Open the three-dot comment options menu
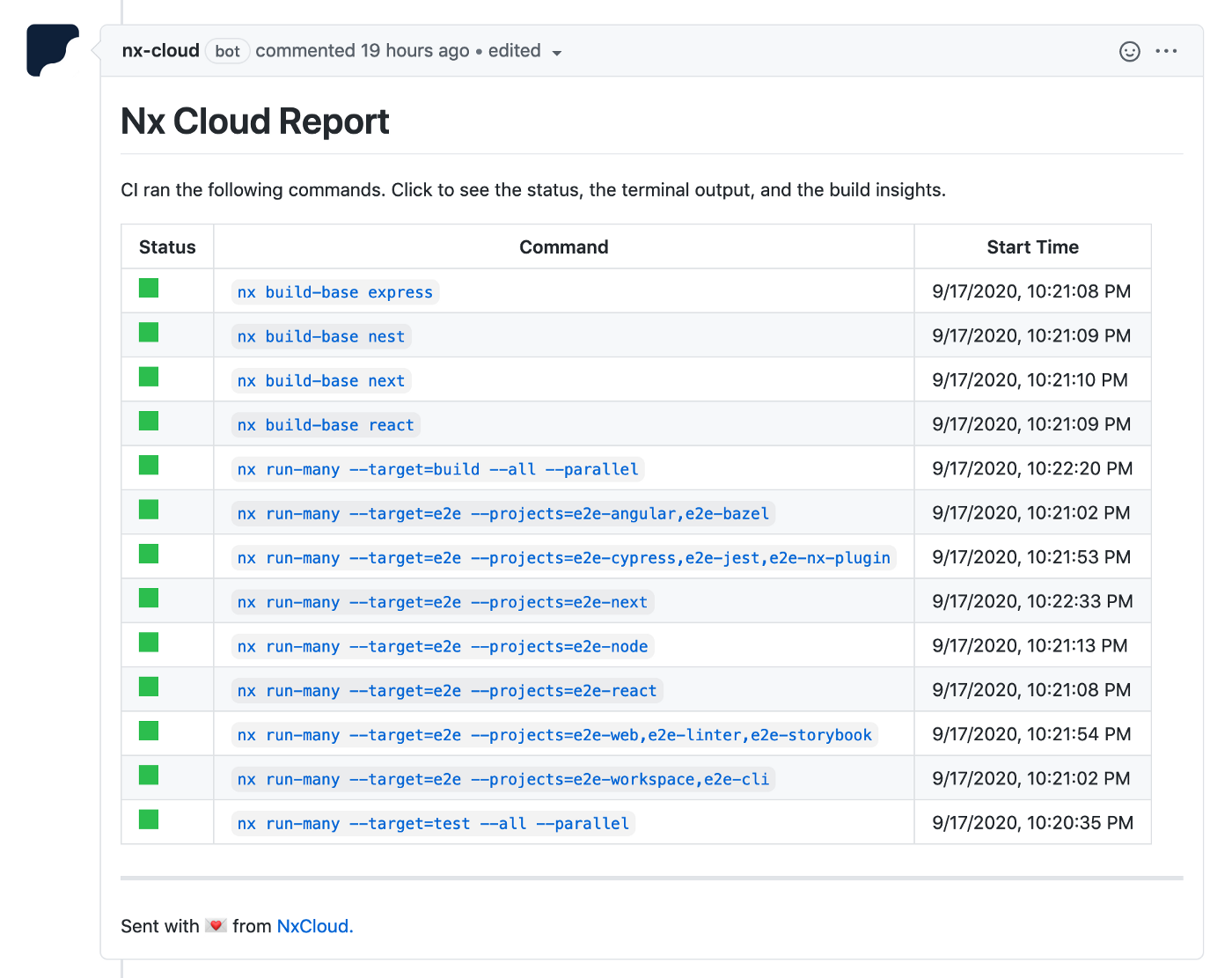This screenshot has height=978, width=1232. [1166, 51]
